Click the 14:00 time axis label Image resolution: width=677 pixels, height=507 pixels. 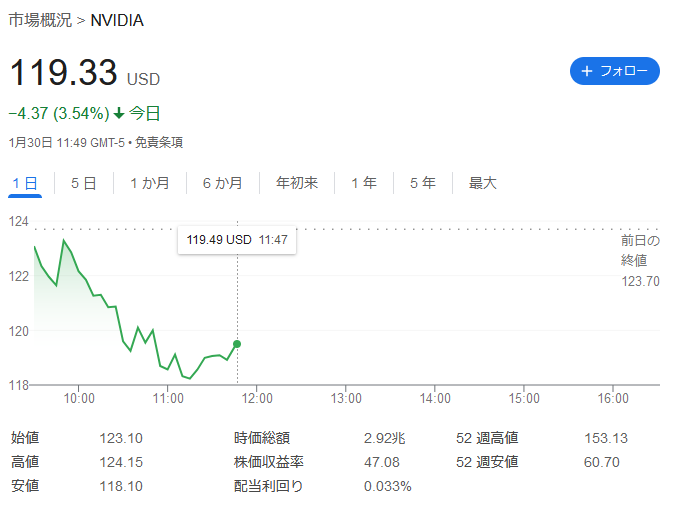(x=435, y=398)
